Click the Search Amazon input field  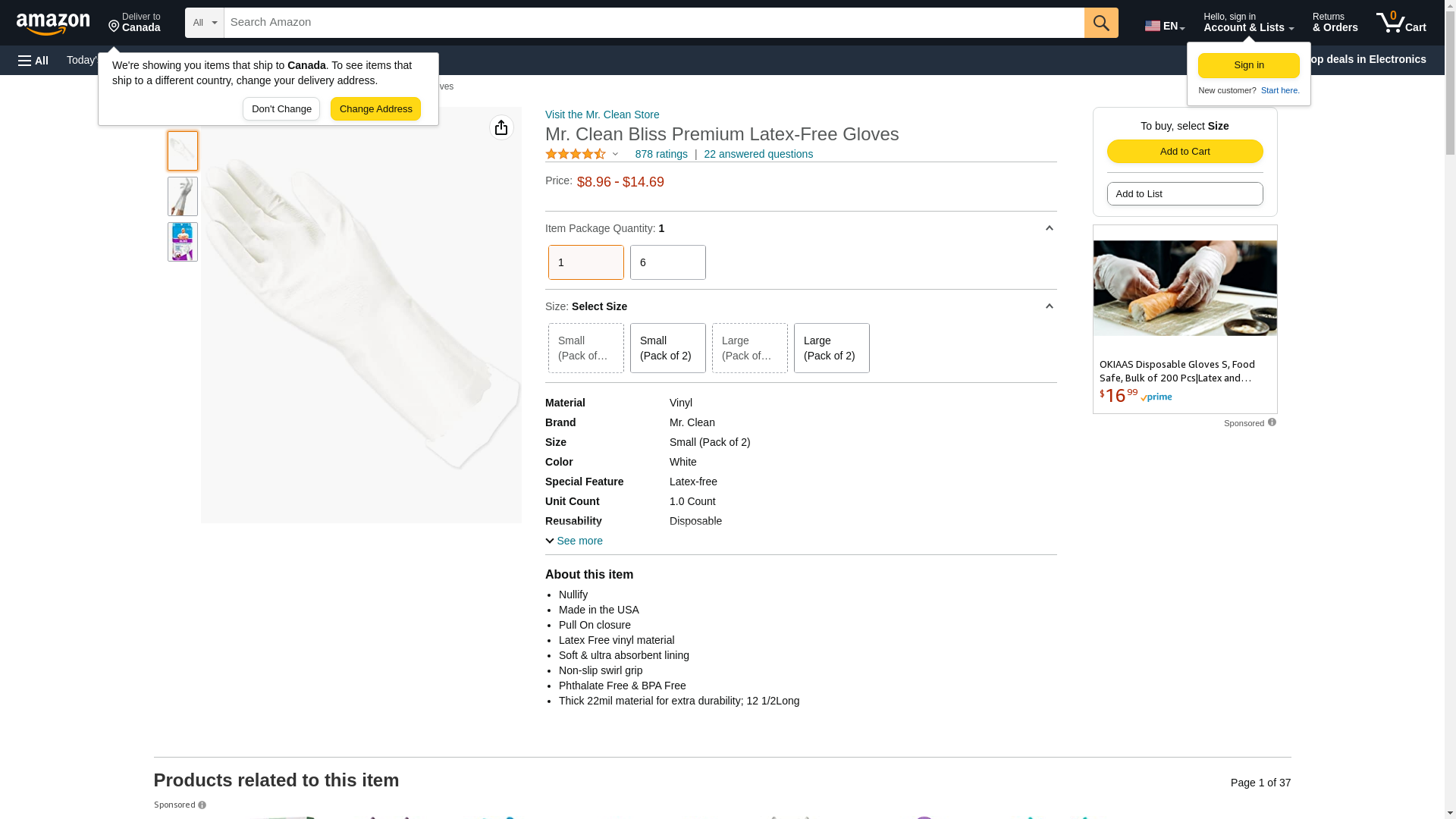tap(654, 23)
